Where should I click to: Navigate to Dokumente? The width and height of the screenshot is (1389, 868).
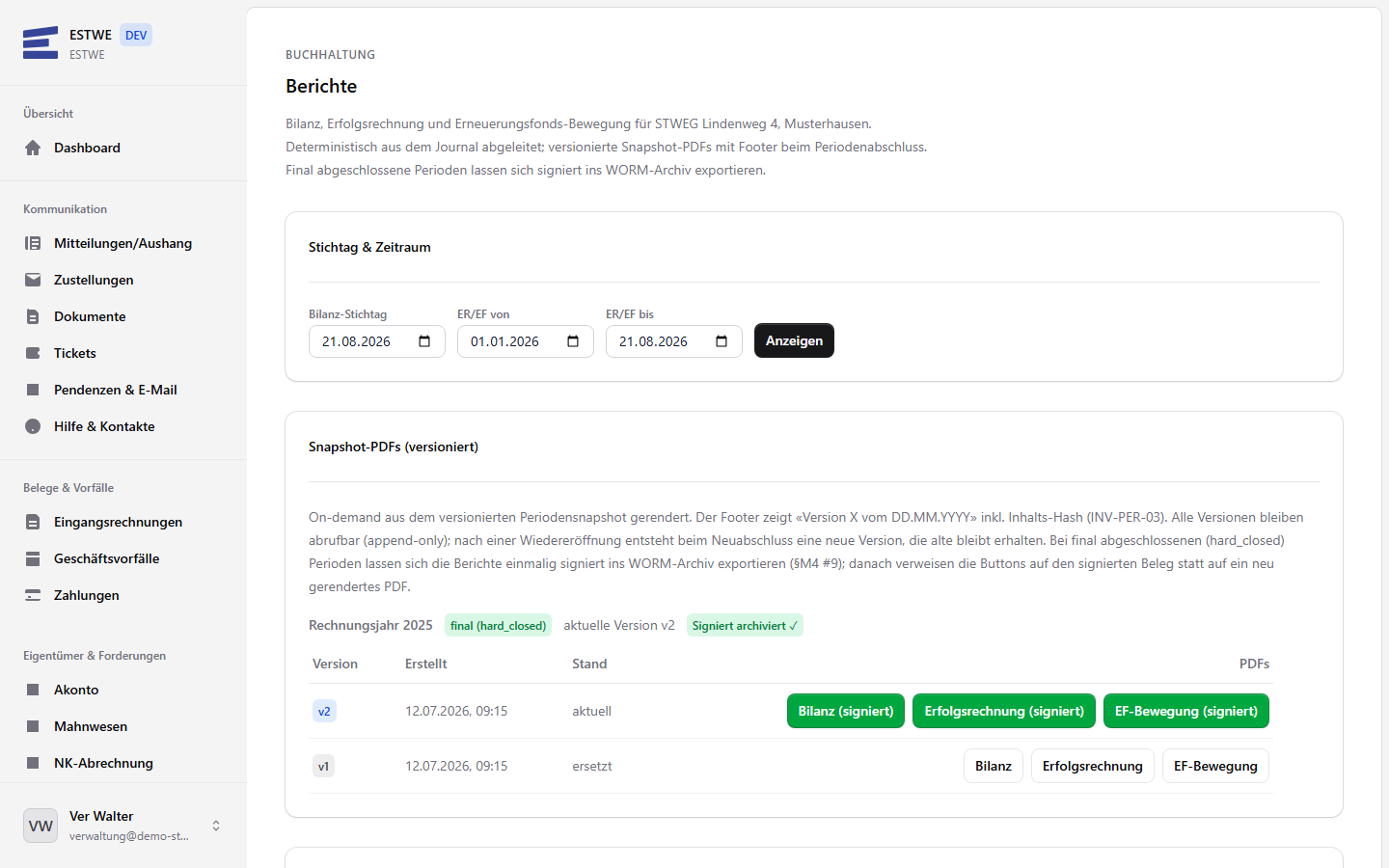pos(123,316)
